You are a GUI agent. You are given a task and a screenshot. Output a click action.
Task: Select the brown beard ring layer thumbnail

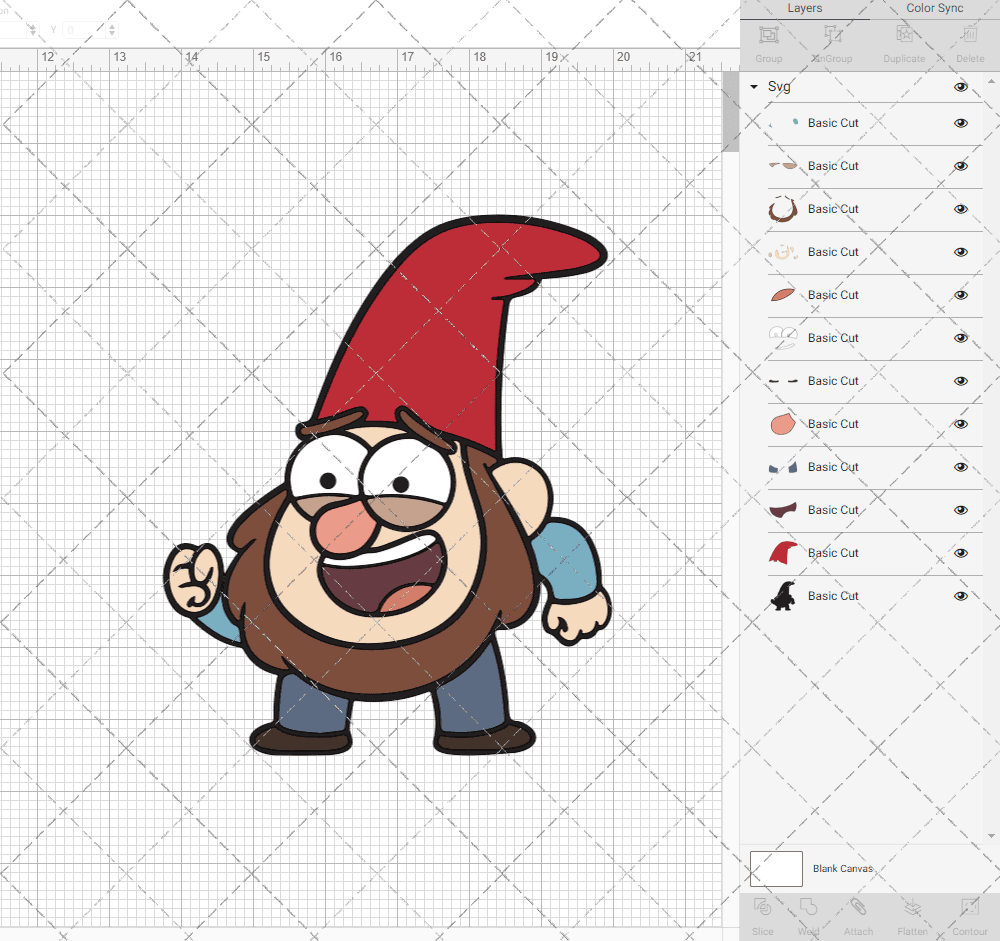tap(783, 209)
